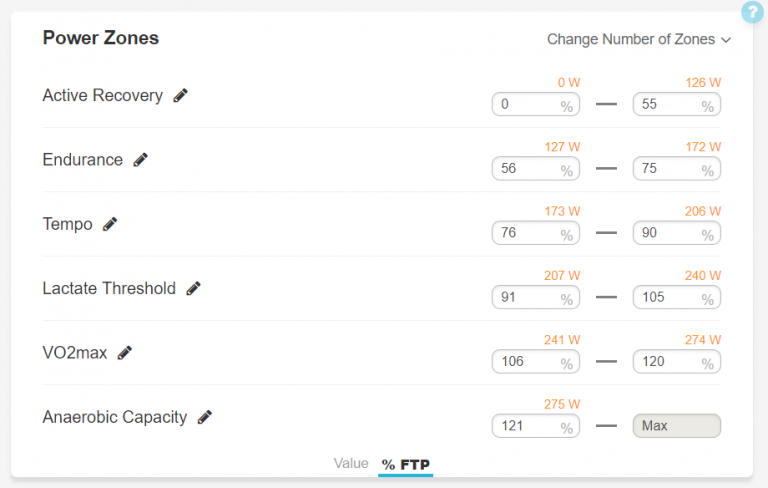Select the % FTP tab
768x488 pixels.
point(405,464)
